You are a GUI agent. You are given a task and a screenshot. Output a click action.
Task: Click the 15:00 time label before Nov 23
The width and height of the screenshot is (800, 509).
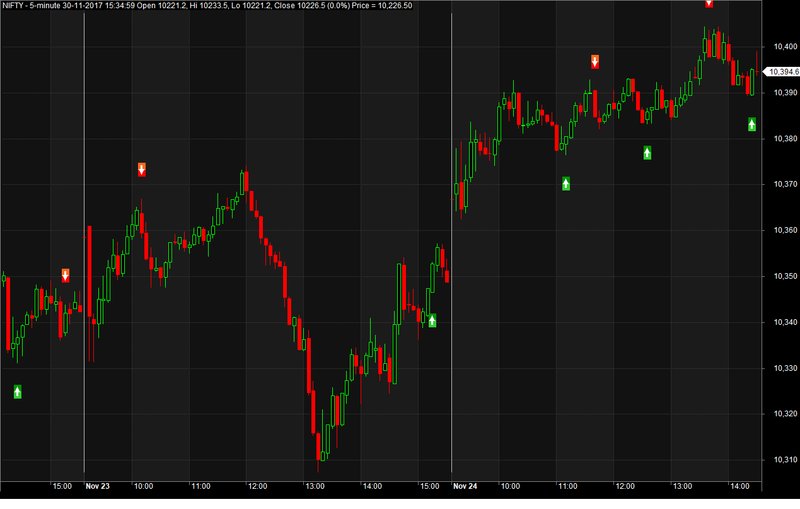(62, 487)
